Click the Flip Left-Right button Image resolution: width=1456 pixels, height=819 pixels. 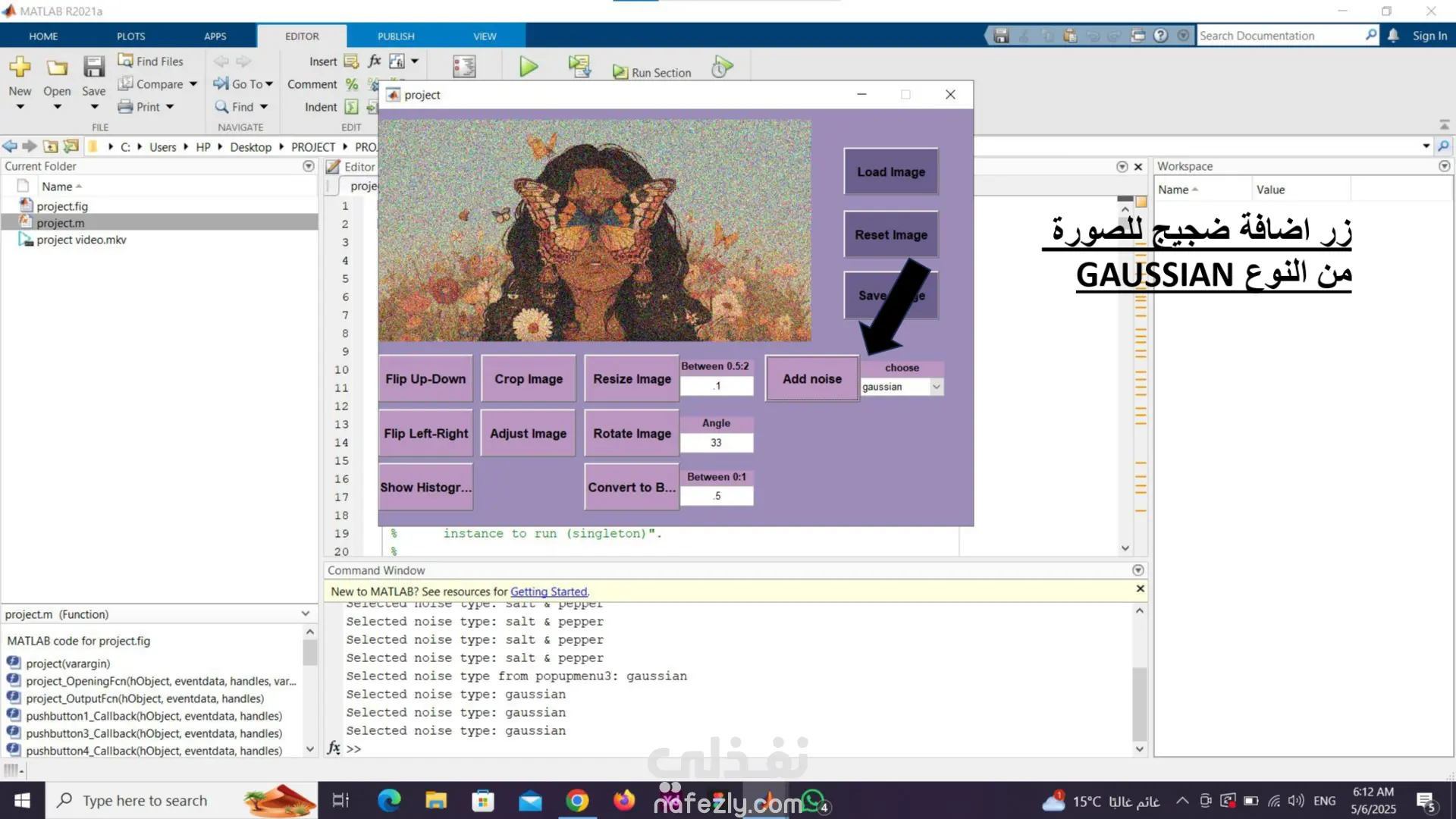425,433
